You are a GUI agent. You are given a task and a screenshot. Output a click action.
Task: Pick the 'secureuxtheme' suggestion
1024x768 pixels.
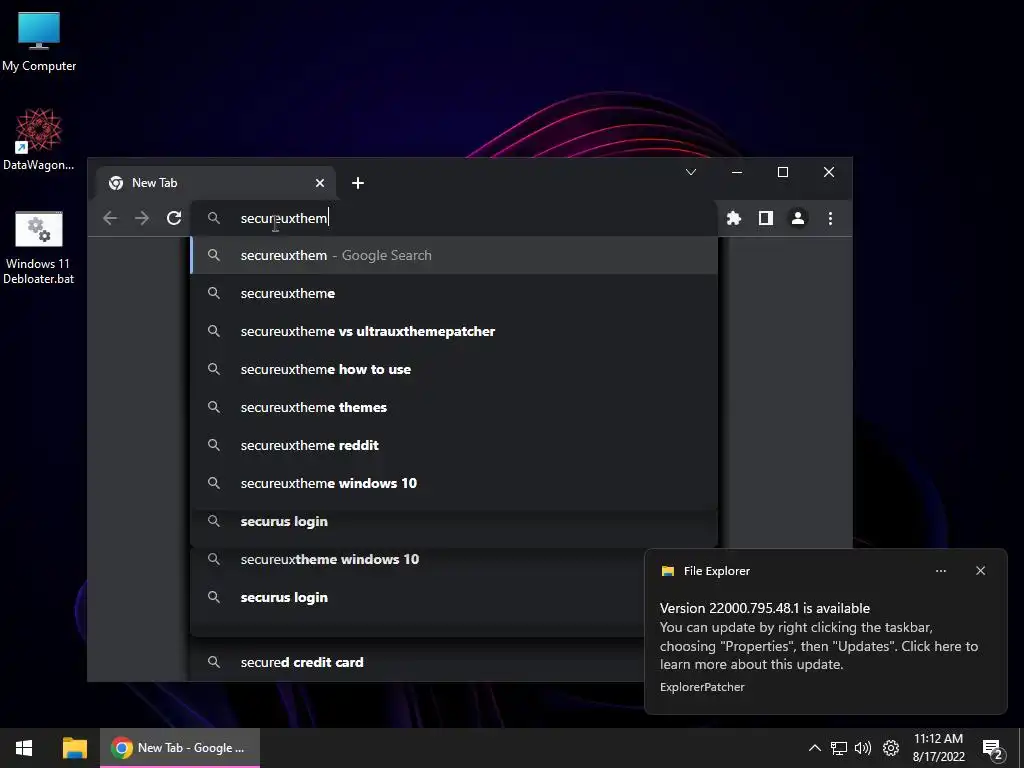455,293
